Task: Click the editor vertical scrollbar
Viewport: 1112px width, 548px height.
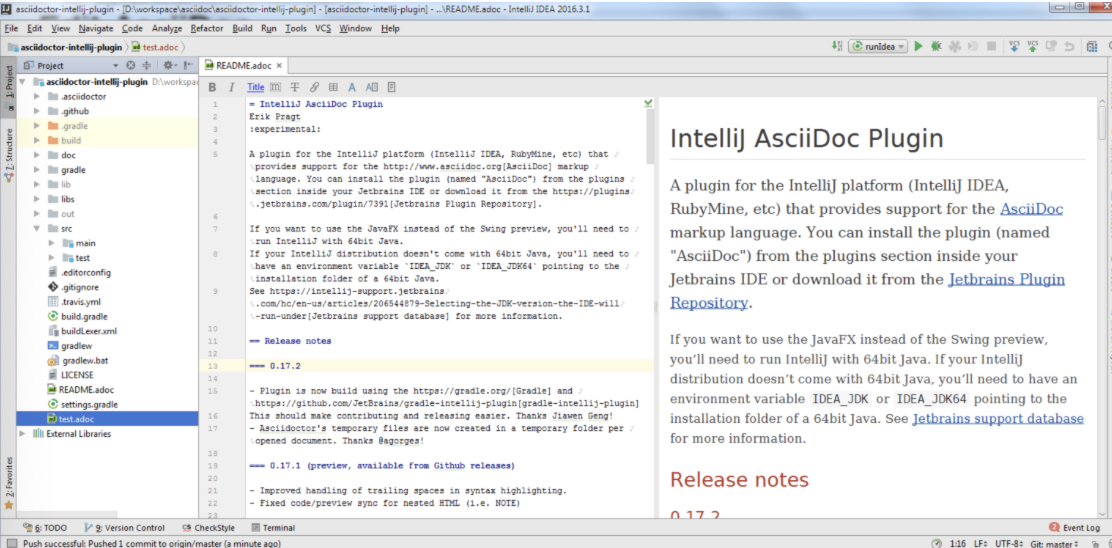Action: (x=650, y=138)
